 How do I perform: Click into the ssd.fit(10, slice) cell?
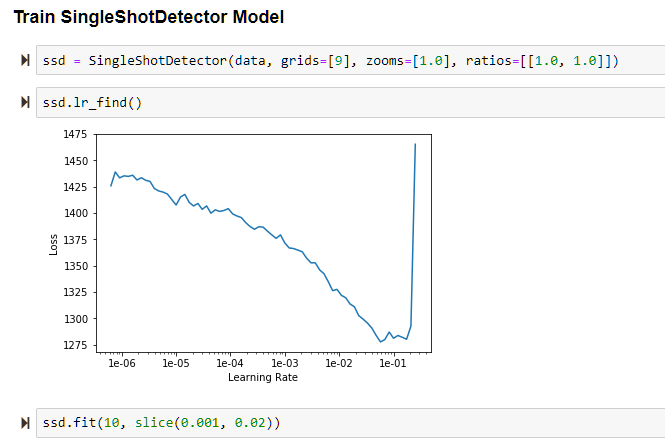pyautogui.click(x=350, y=423)
